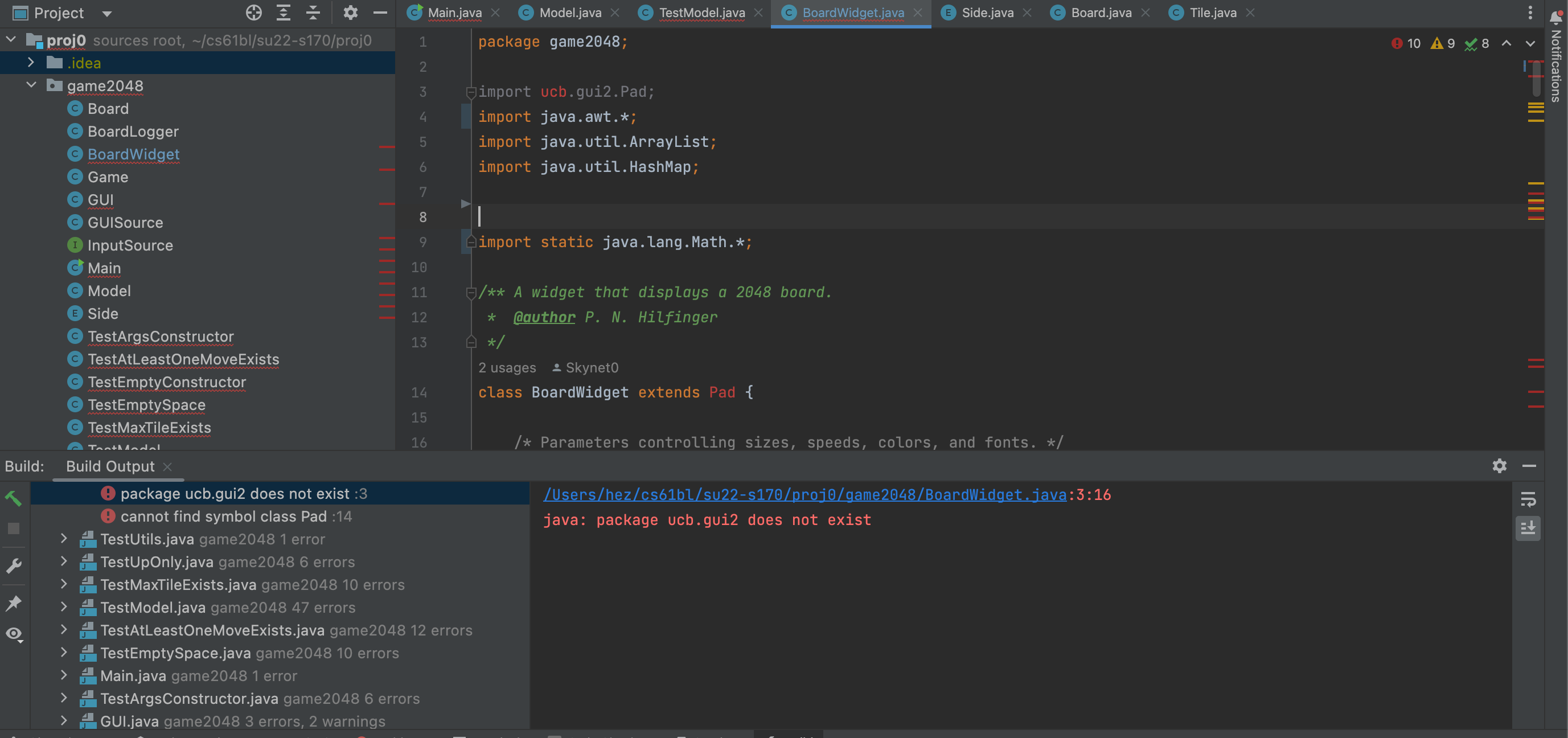Image resolution: width=1568 pixels, height=738 pixels.
Task: Expand the .idea folder
Action: tap(31, 63)
